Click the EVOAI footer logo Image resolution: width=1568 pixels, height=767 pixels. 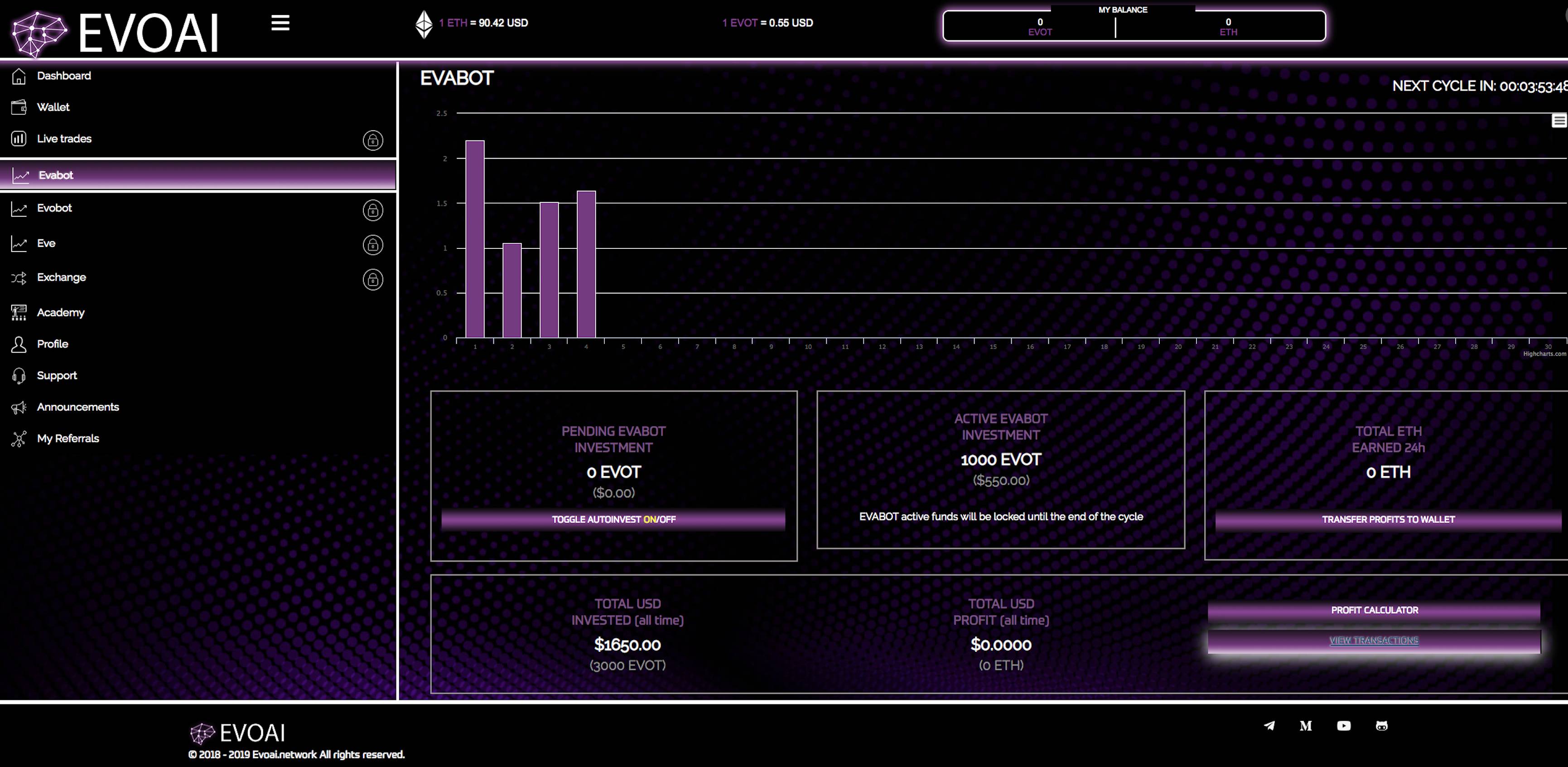(237, 733)
